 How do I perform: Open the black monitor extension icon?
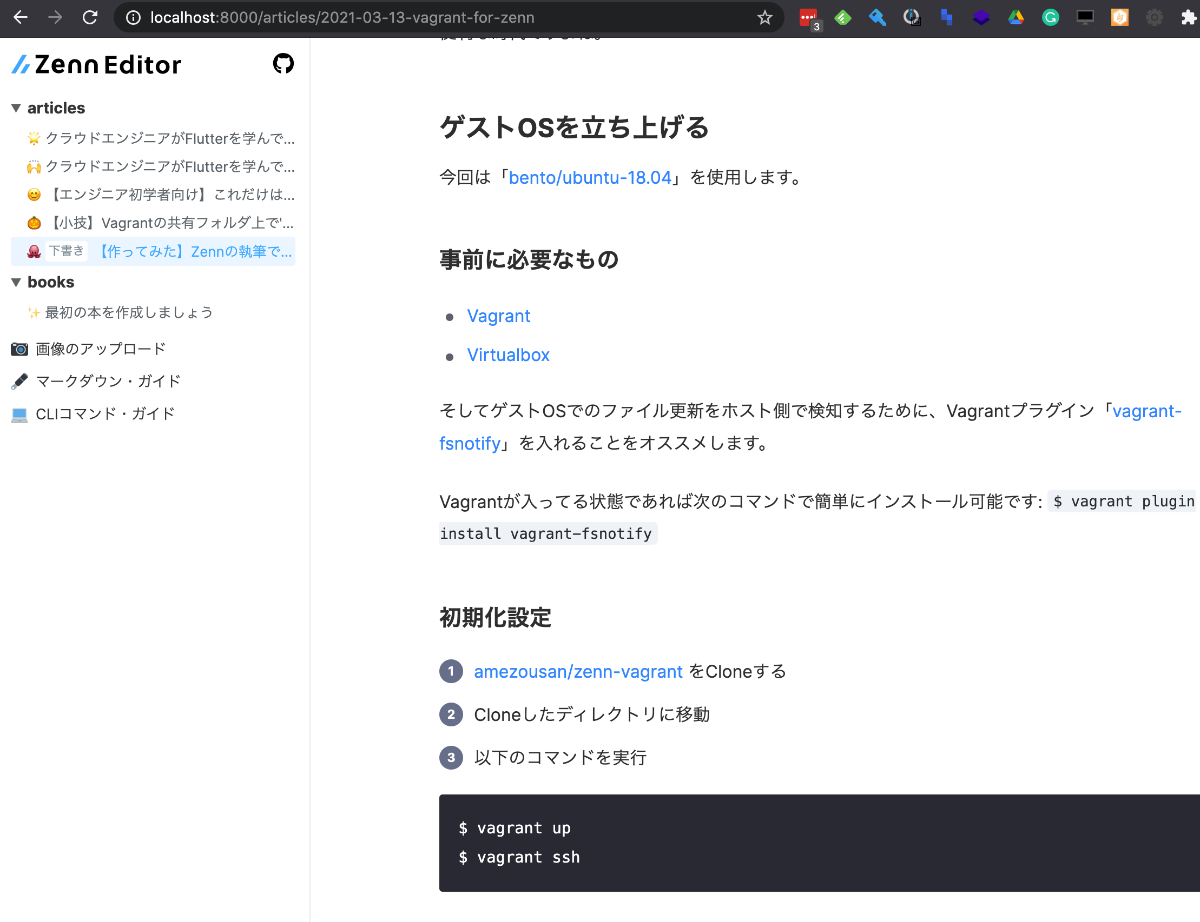[x=1085, y=17]
